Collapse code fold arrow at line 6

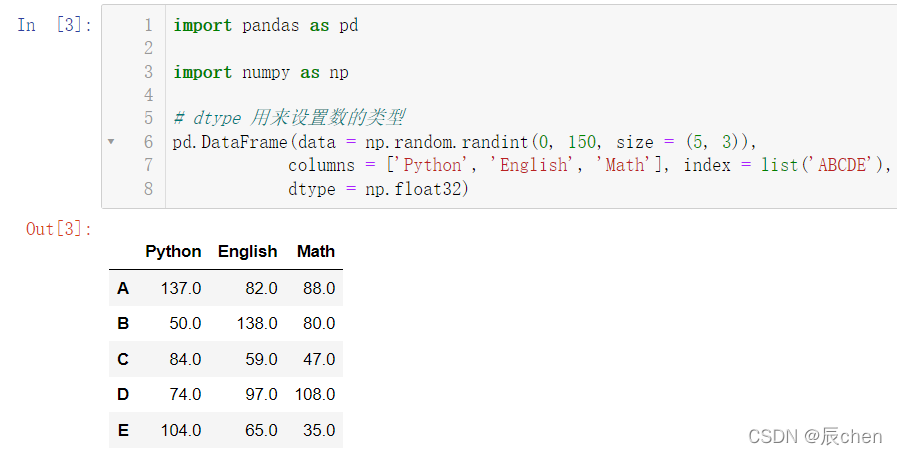click(111, 141)
